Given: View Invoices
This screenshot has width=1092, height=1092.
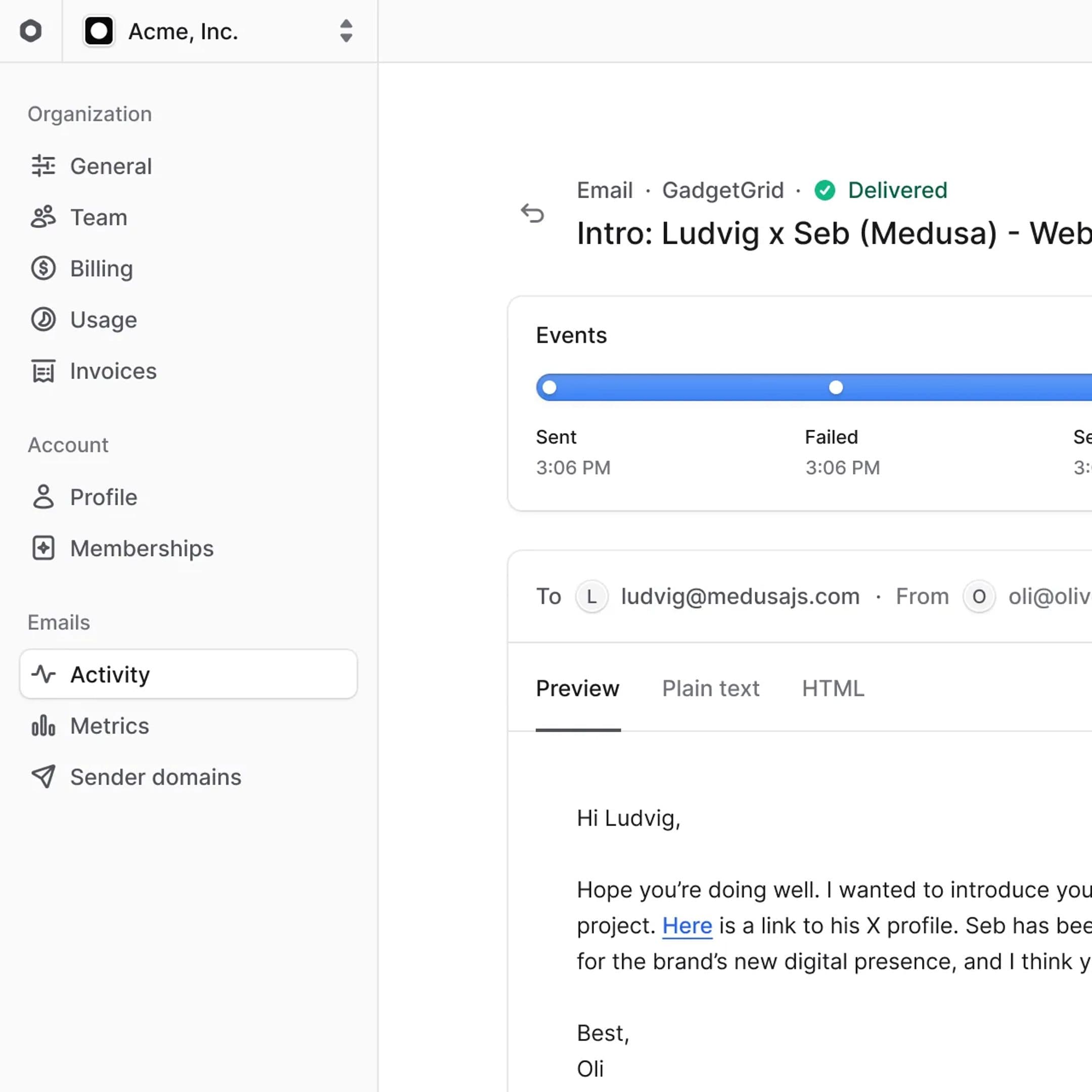Looking at the screenshot, I should (114, 371).
